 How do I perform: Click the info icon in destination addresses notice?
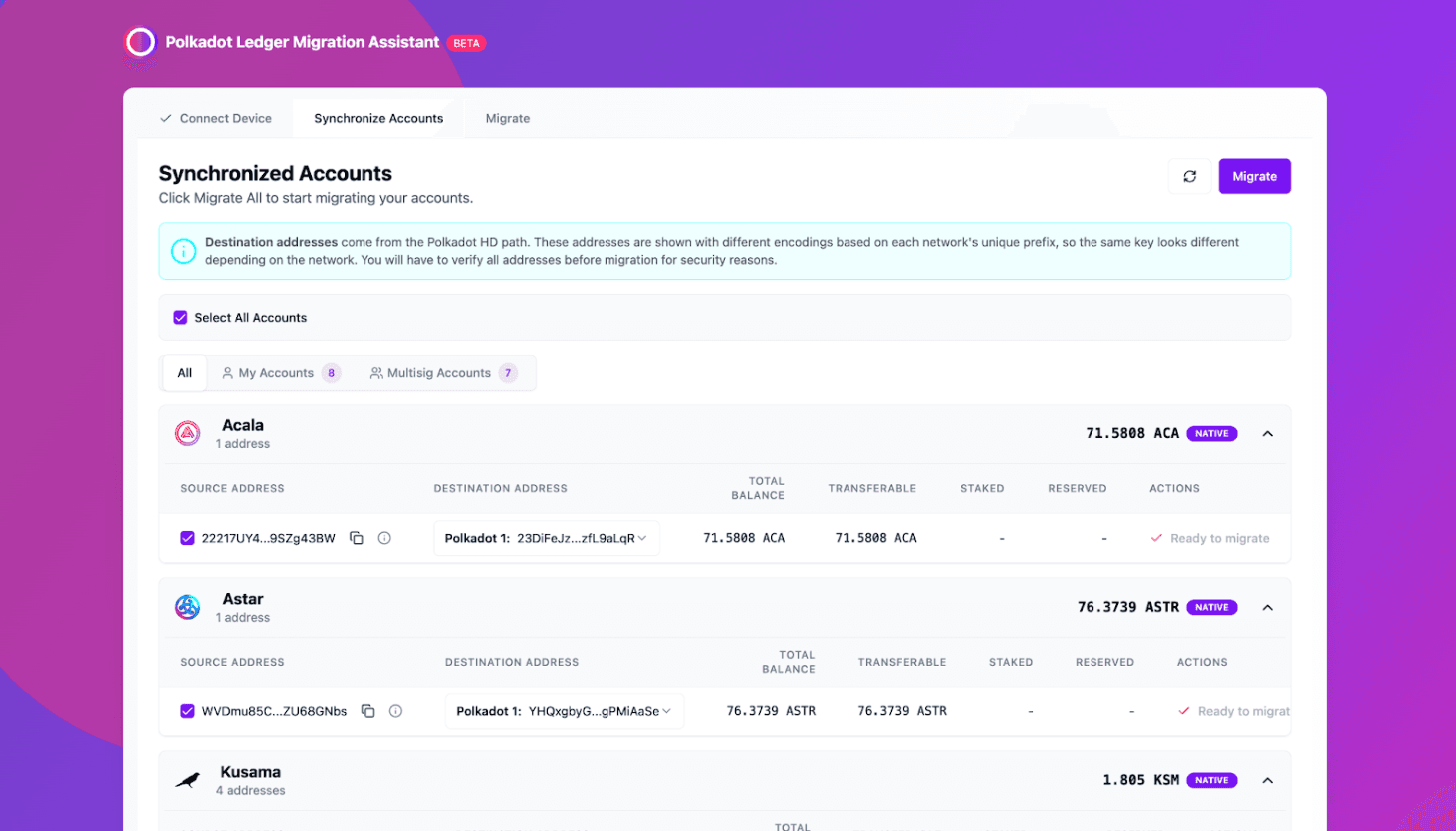click(x=183, y=251)
